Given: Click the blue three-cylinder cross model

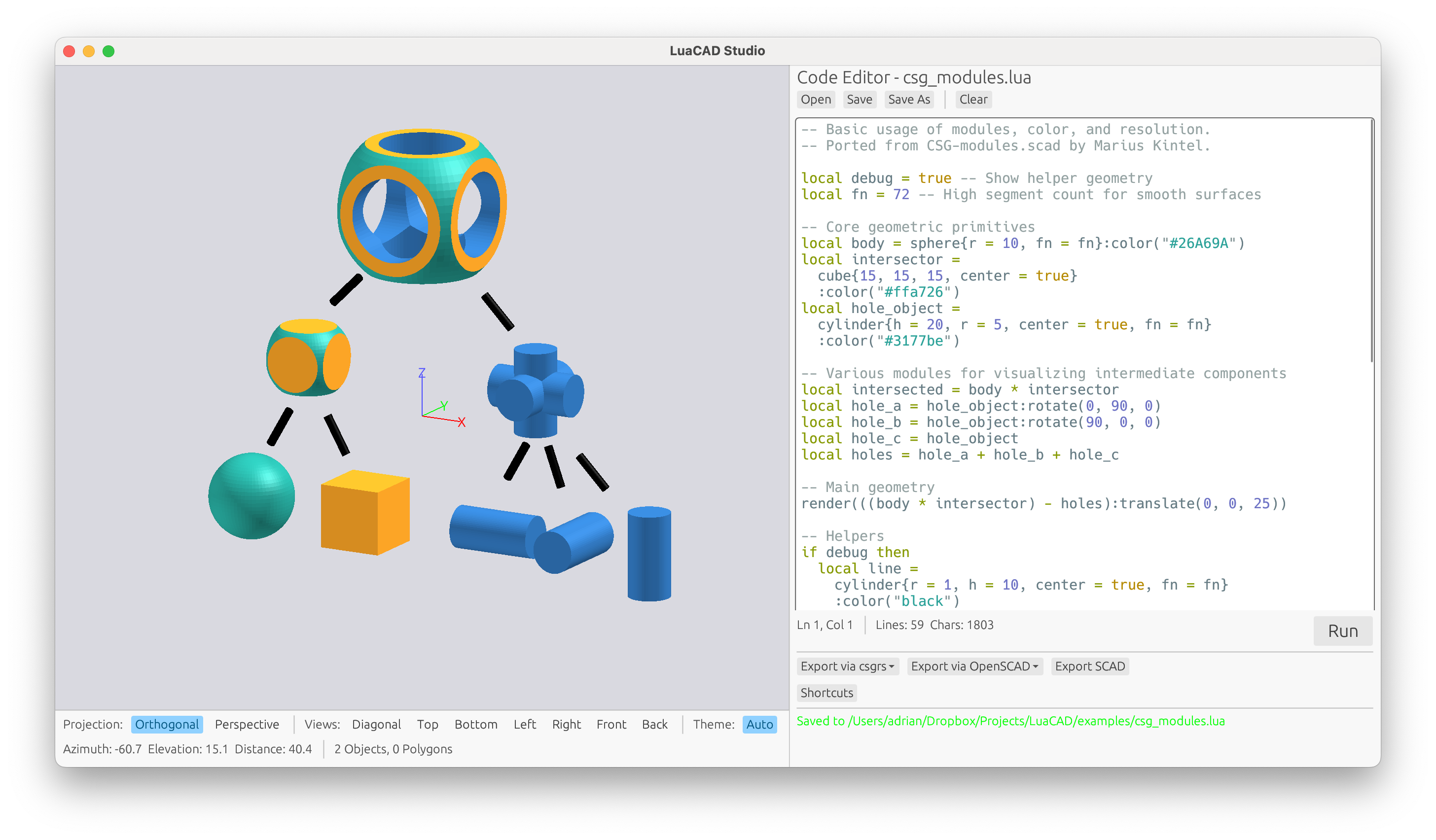Looking at the screenshot, I should (x=535, y=390).
